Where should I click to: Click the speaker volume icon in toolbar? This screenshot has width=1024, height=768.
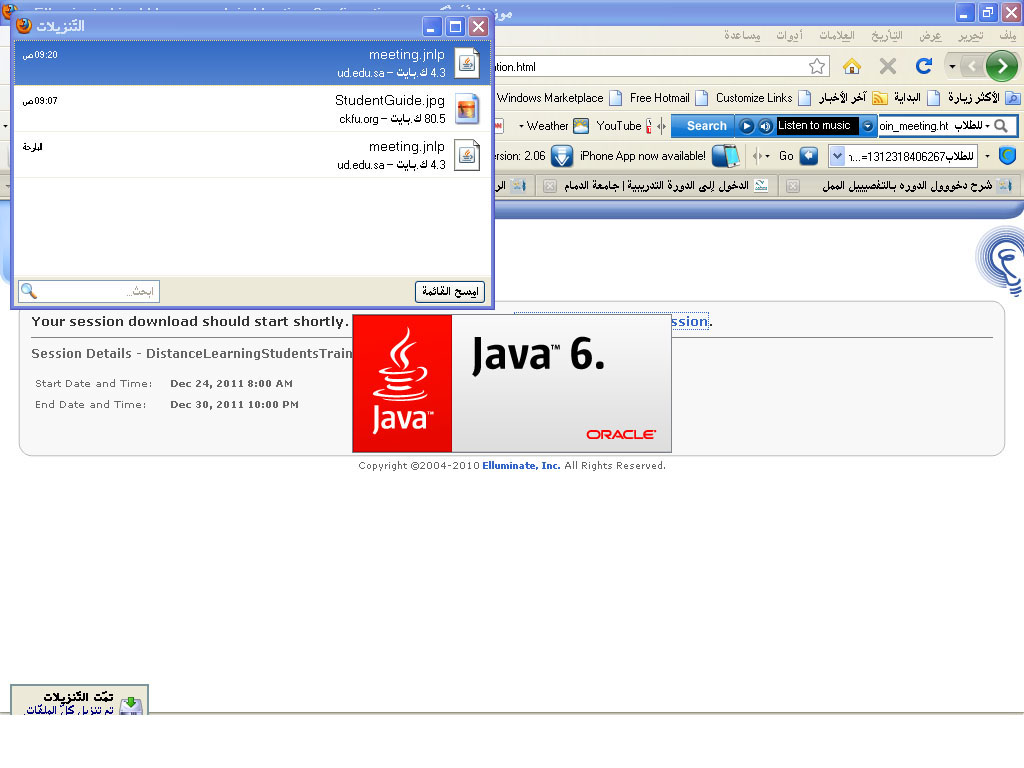point(765,126)
